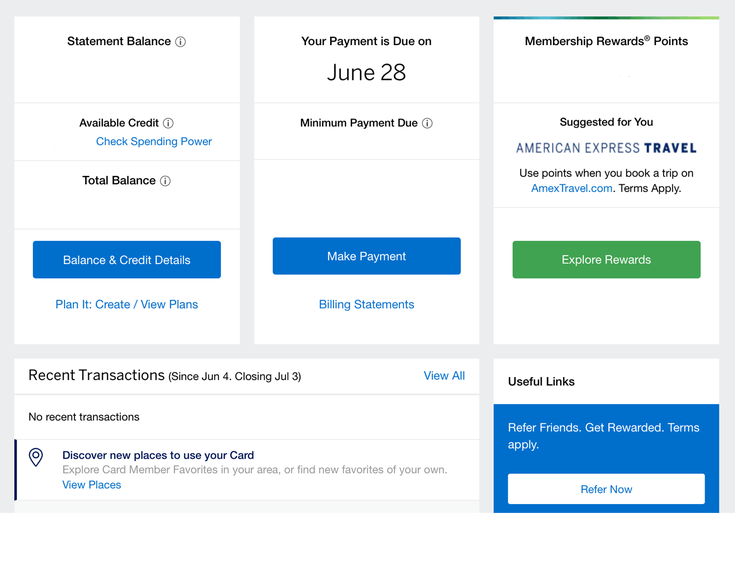Open Check Spending Power link

pos(154,142)
